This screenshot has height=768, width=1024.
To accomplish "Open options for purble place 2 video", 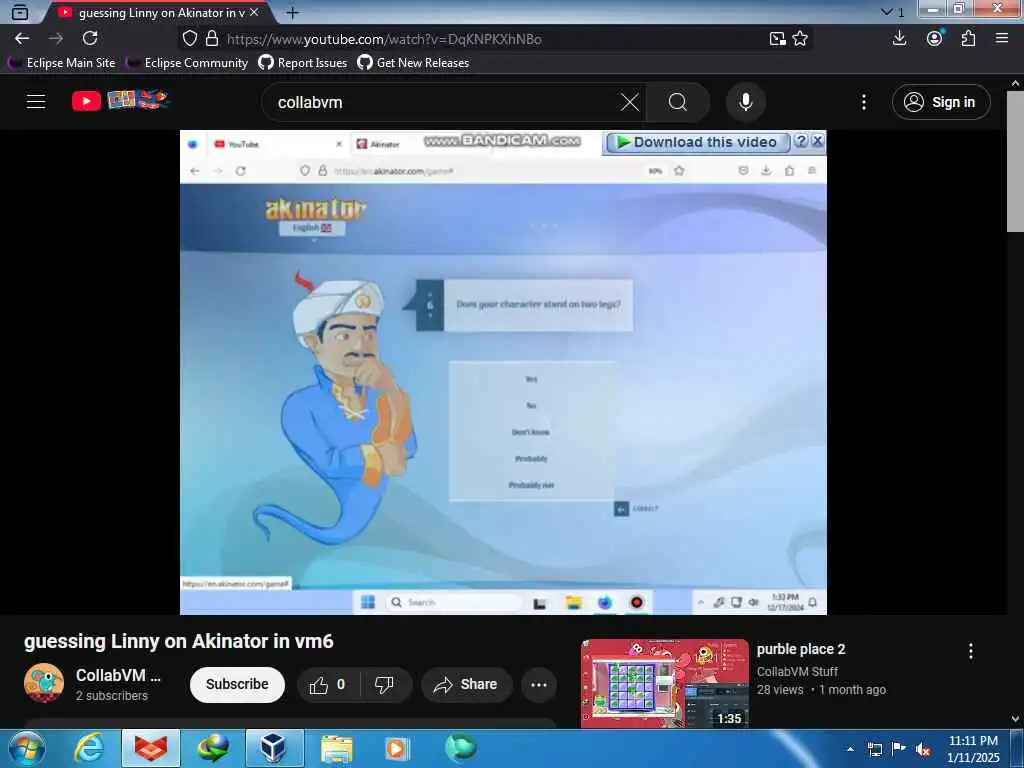I will (971, 651).
